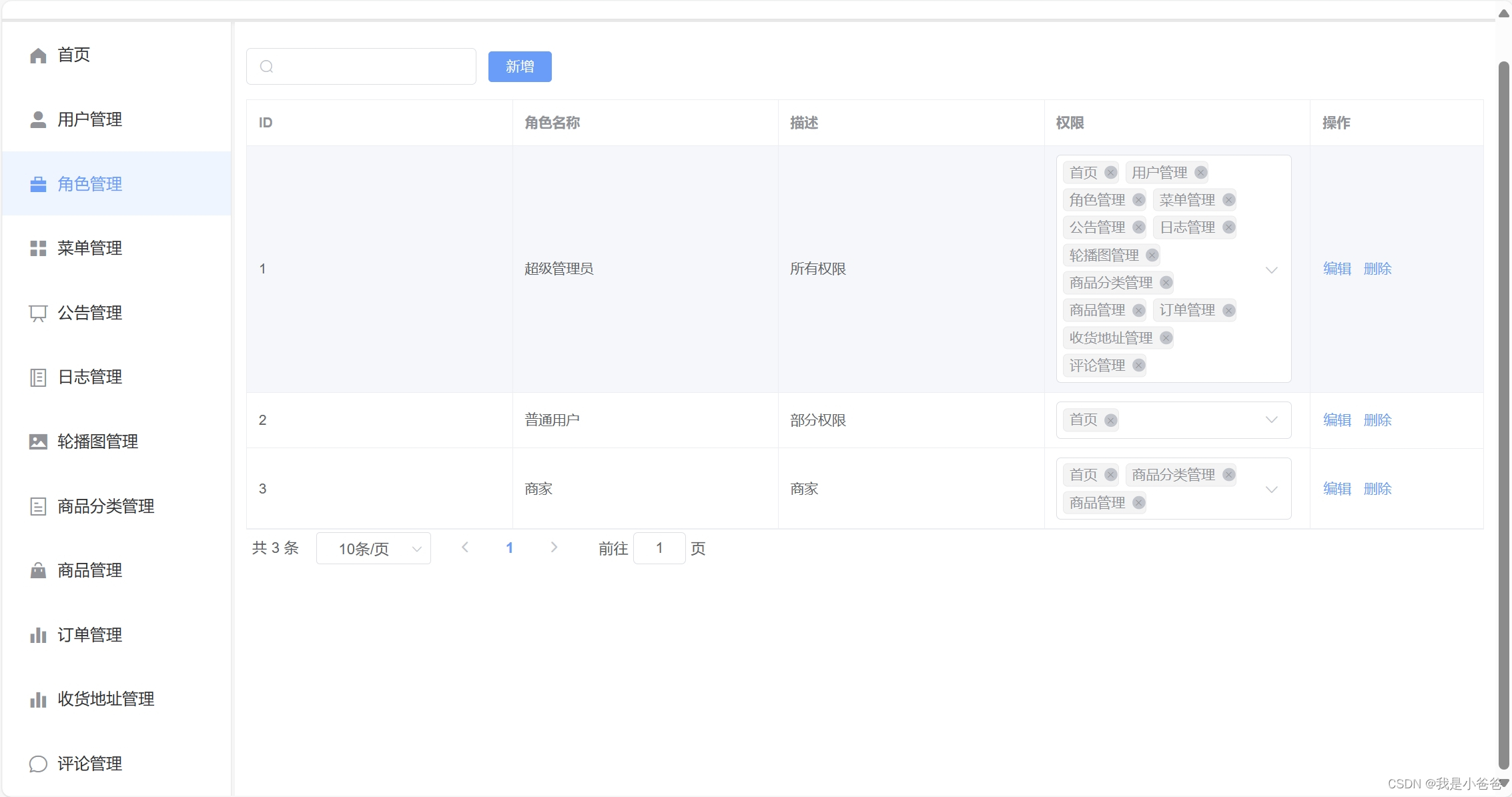Viewport: 1512px width, 797px height.
Task: Click the comment management chat bubble icon
Action: click(x=38, y=764)
